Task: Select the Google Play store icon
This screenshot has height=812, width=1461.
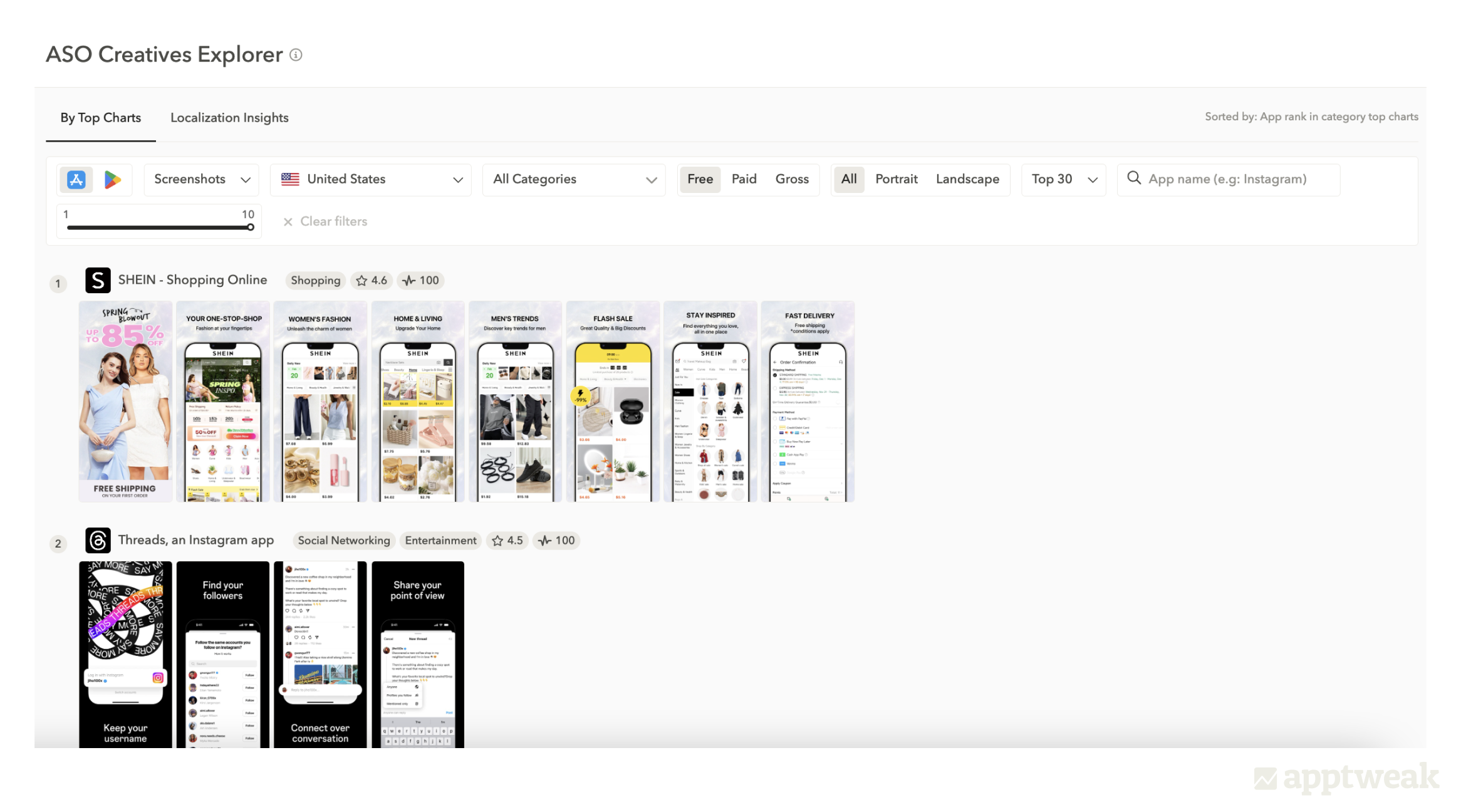Action: click(112, 180)
